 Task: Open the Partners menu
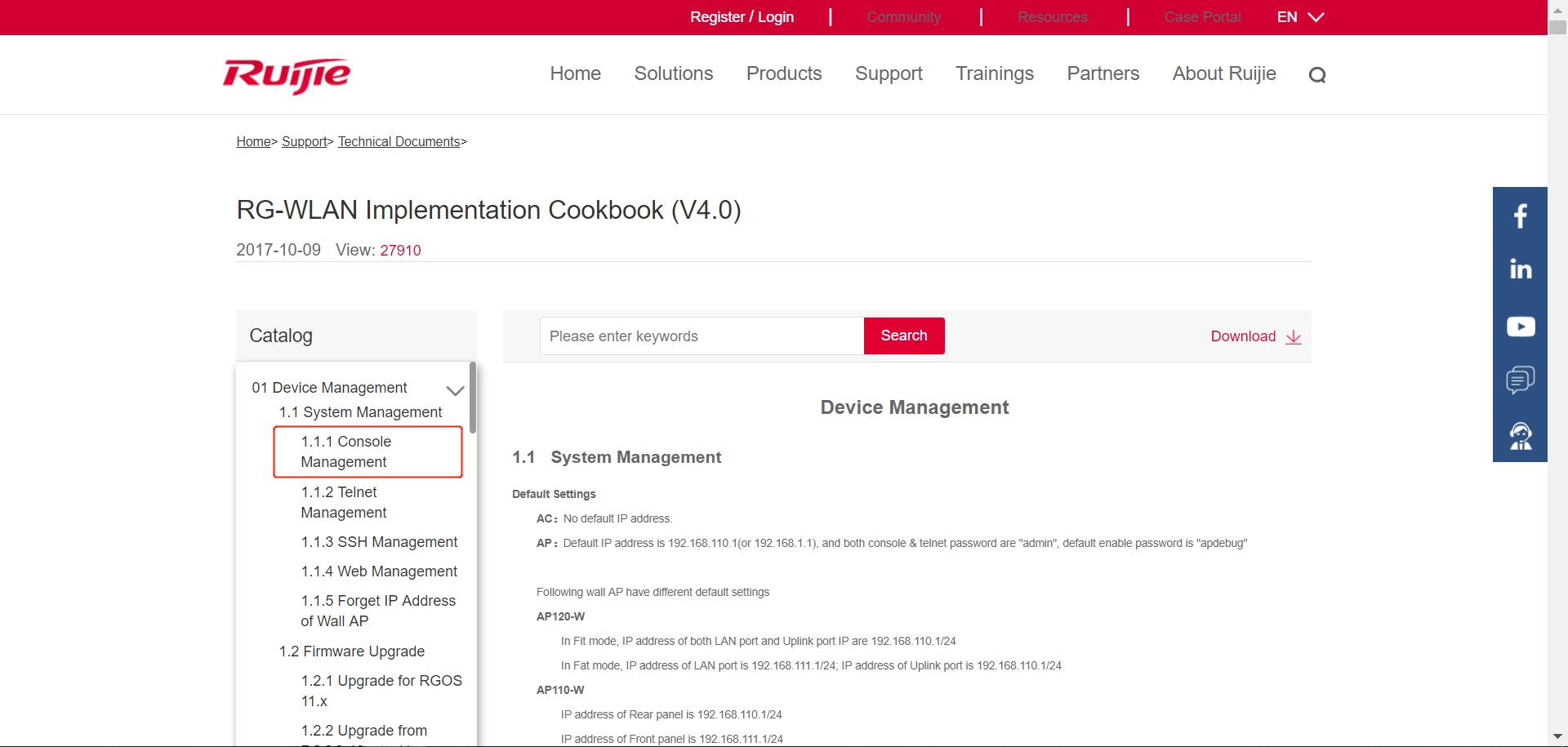[1102, 73]
